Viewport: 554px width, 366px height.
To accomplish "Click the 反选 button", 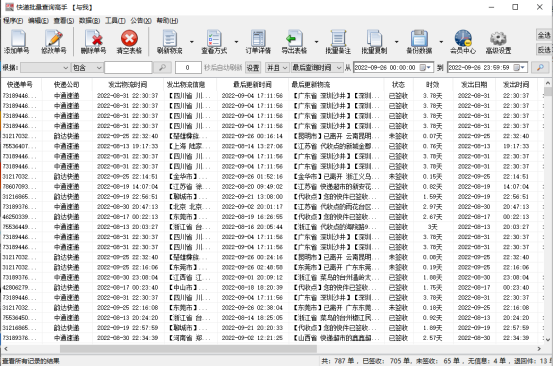I will pos(544,49).
